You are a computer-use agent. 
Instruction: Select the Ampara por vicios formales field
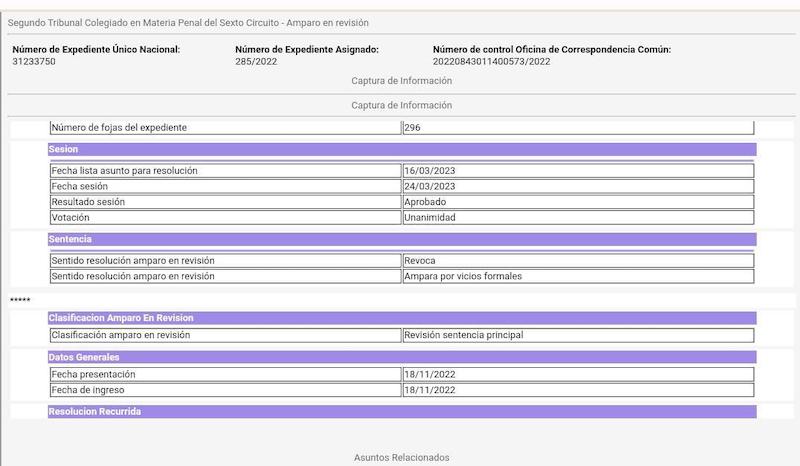click(577, 276)
